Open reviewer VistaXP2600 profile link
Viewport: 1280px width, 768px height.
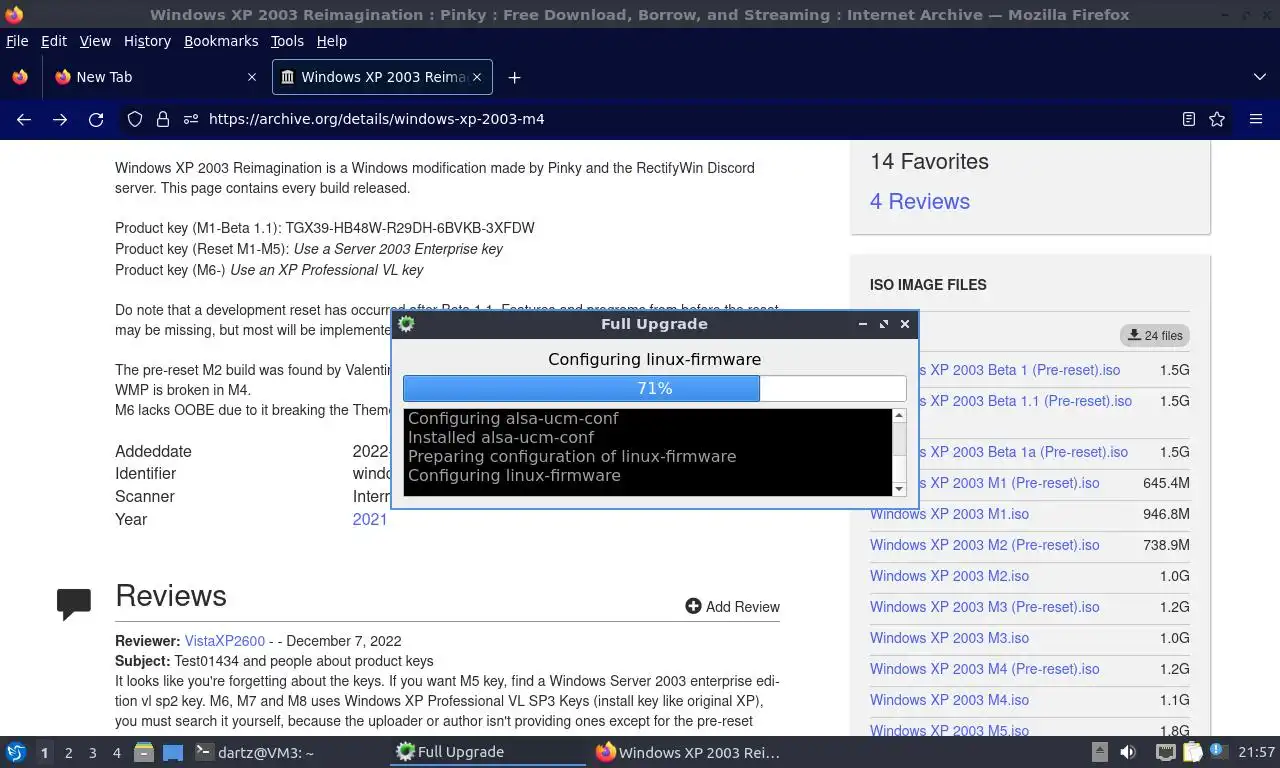(x=224, y=641)
